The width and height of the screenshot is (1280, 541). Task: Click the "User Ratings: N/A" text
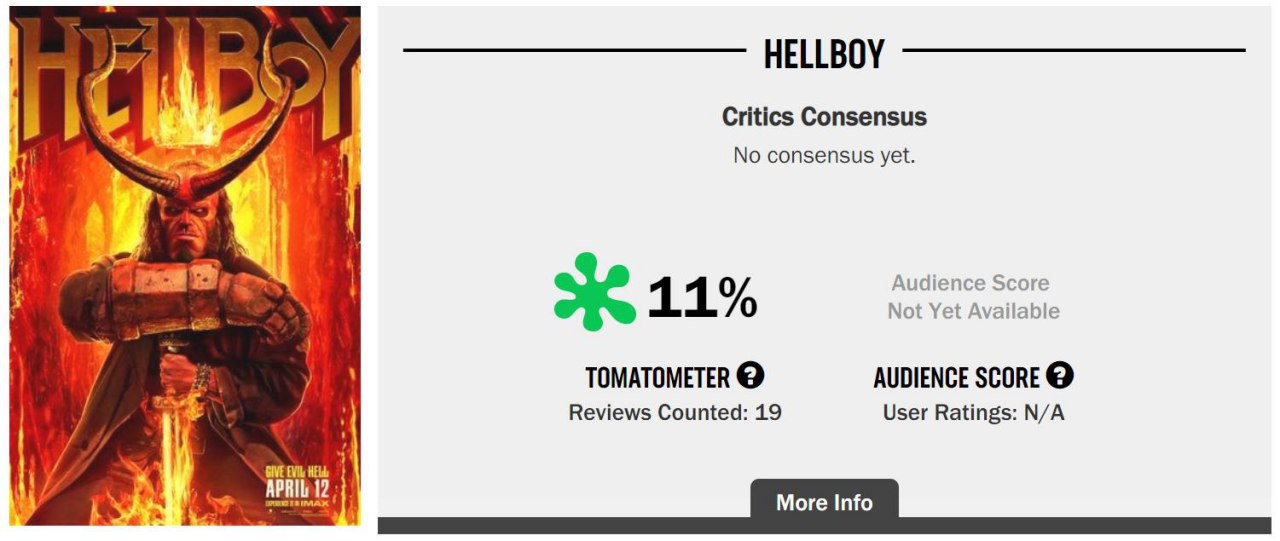[973, 412]
